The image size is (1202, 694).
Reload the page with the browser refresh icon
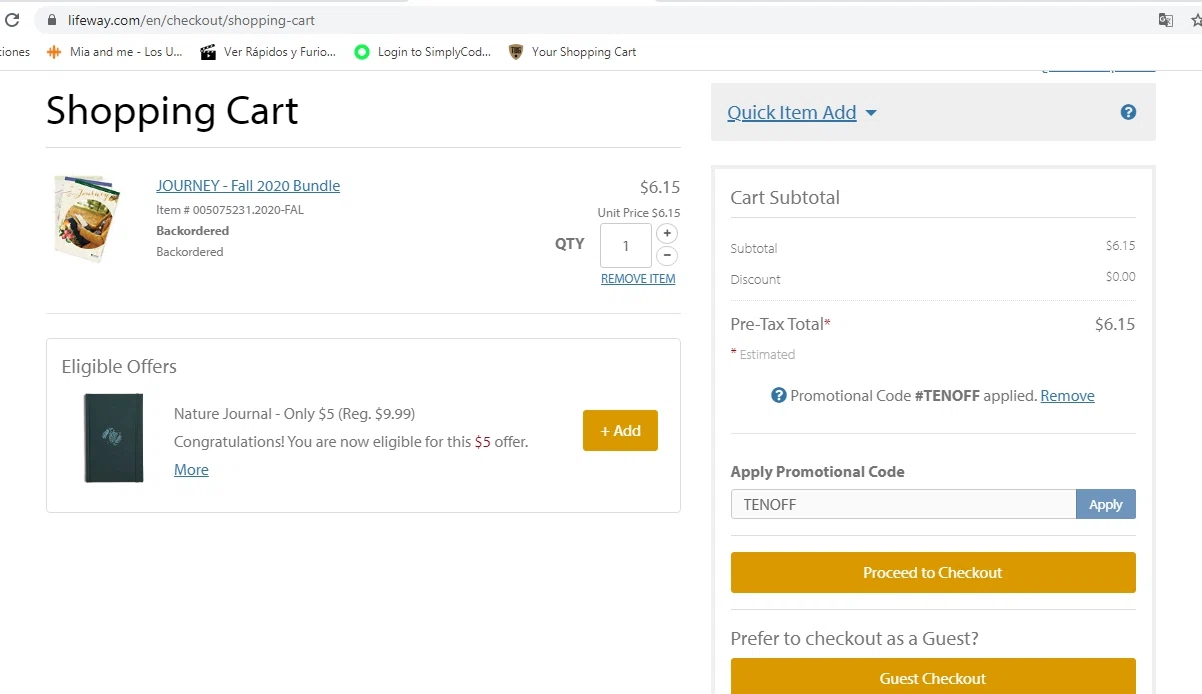11,19
